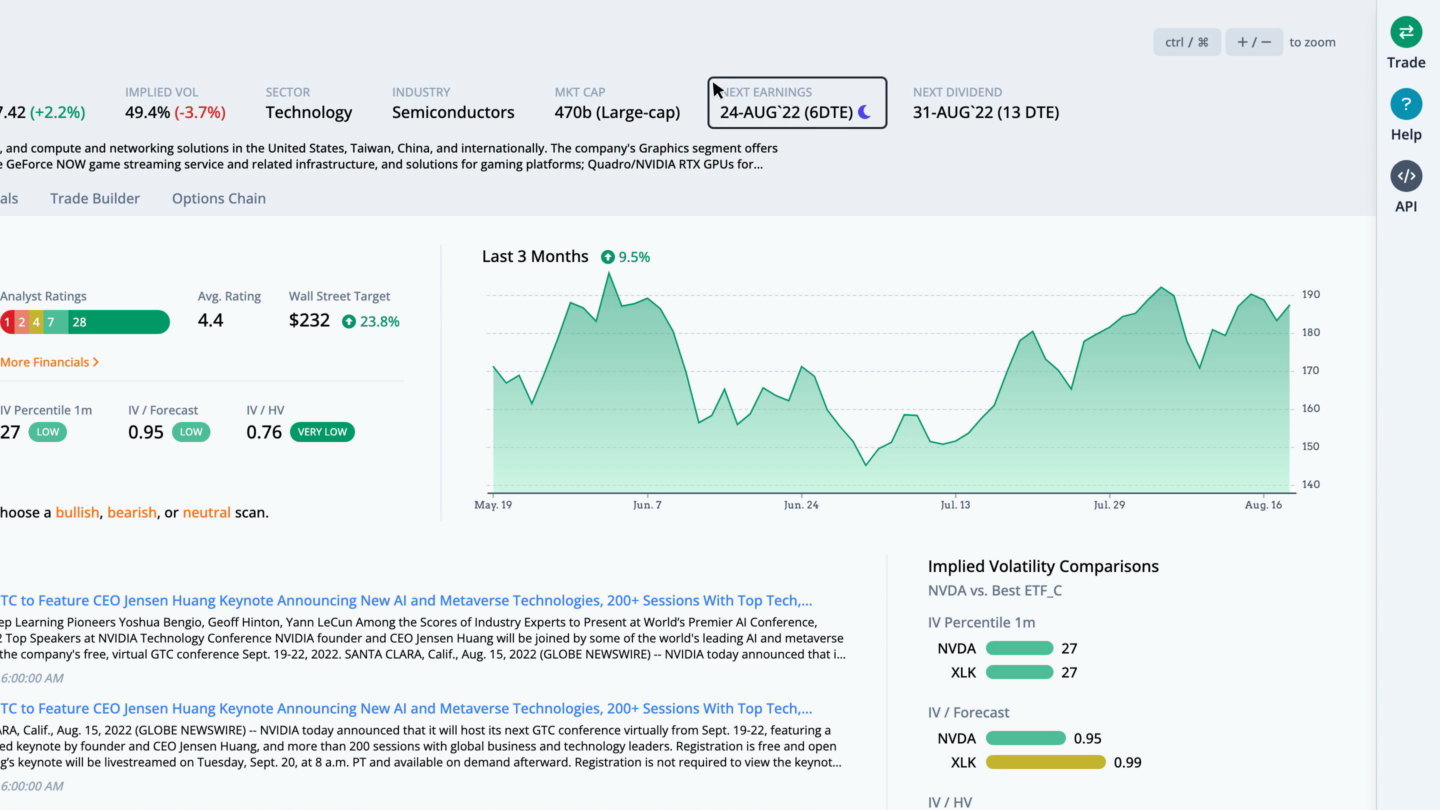The image size is (1440, 810).
Task: Click the up-arrow next to Wall Street Target gain
Action: [x=349, y=321]
